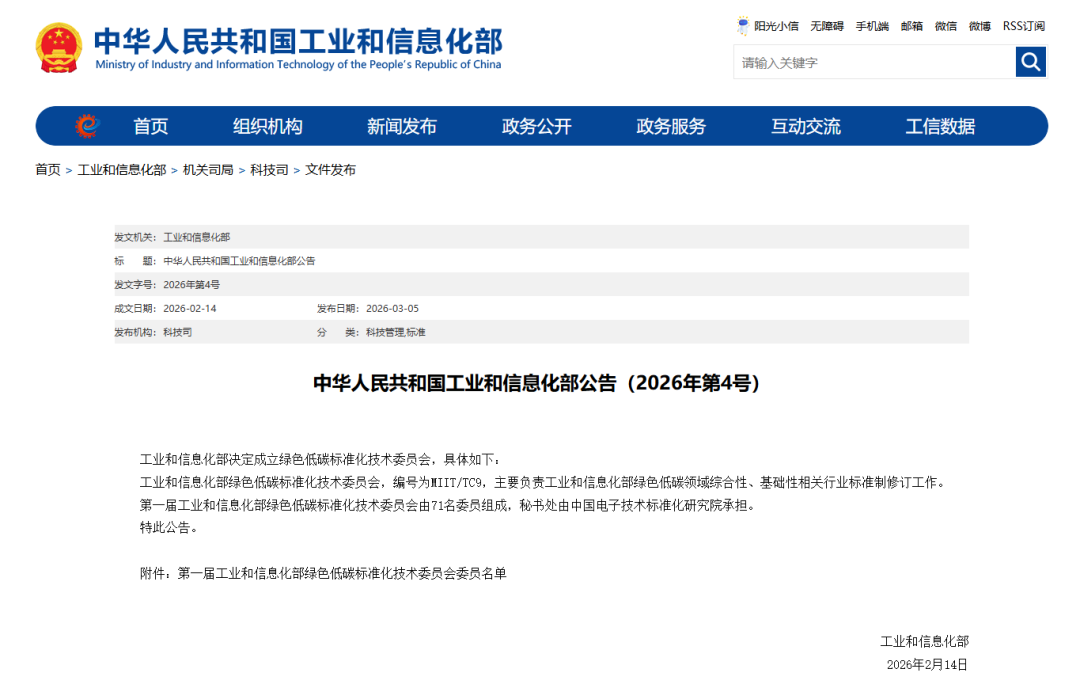Open the 委员名单 attachment link
The image size is (1080, 688).
tap(342, 574)
